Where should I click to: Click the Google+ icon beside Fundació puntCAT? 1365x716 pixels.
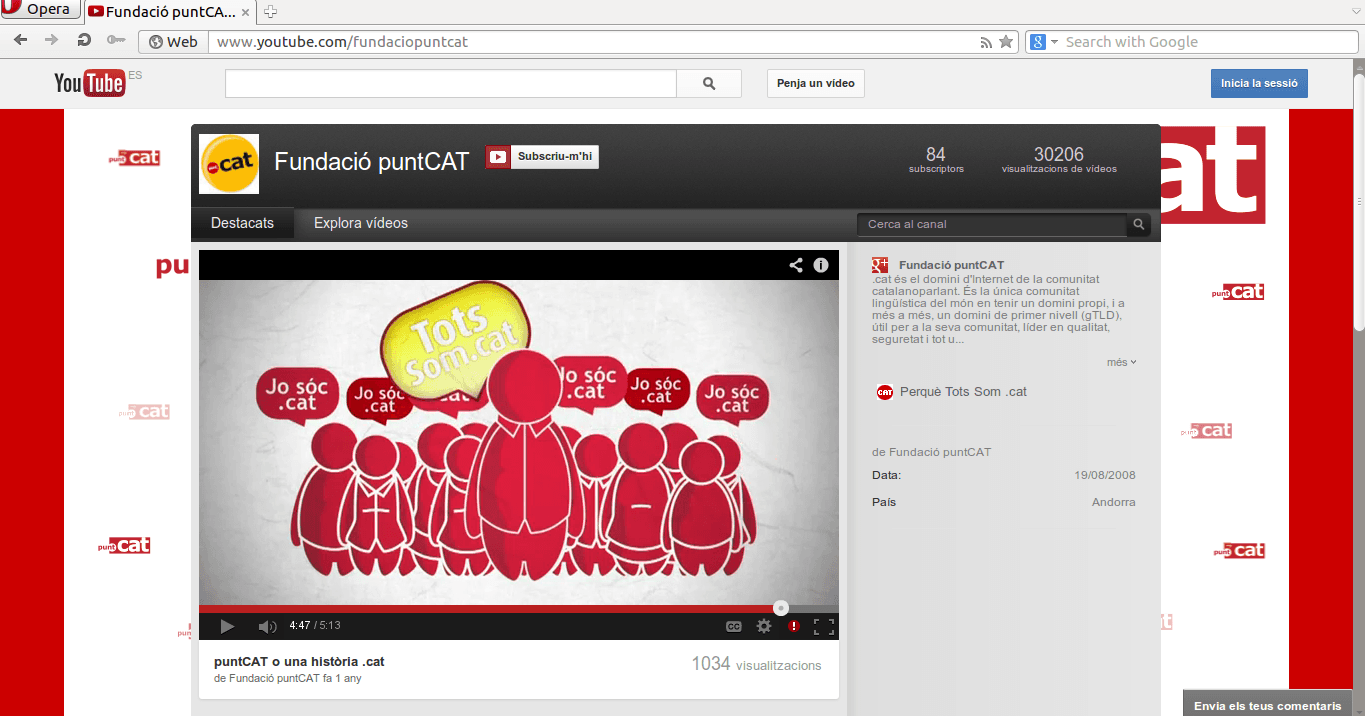[881, 265]
